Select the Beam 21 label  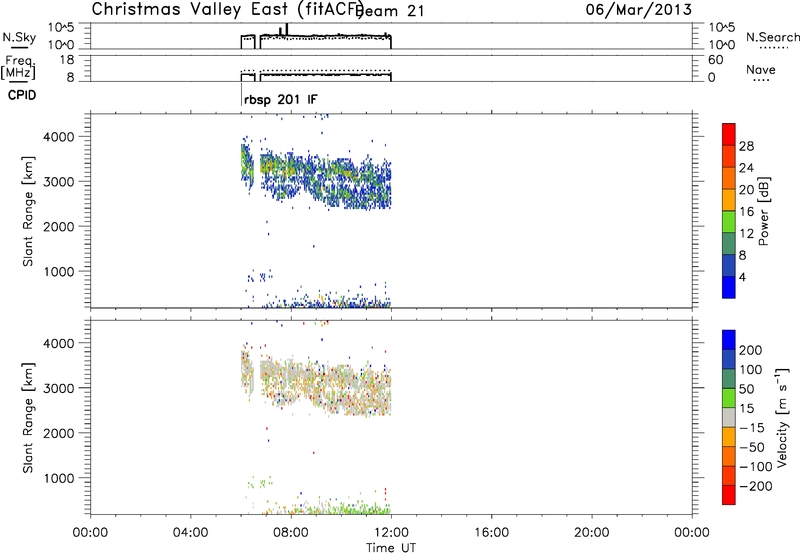[x=390, y=10]
